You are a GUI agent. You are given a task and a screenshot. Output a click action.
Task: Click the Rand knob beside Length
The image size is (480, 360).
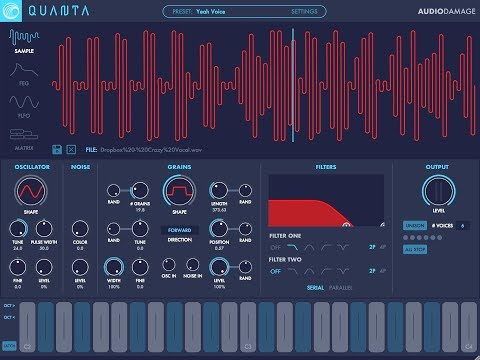point(245,191)
